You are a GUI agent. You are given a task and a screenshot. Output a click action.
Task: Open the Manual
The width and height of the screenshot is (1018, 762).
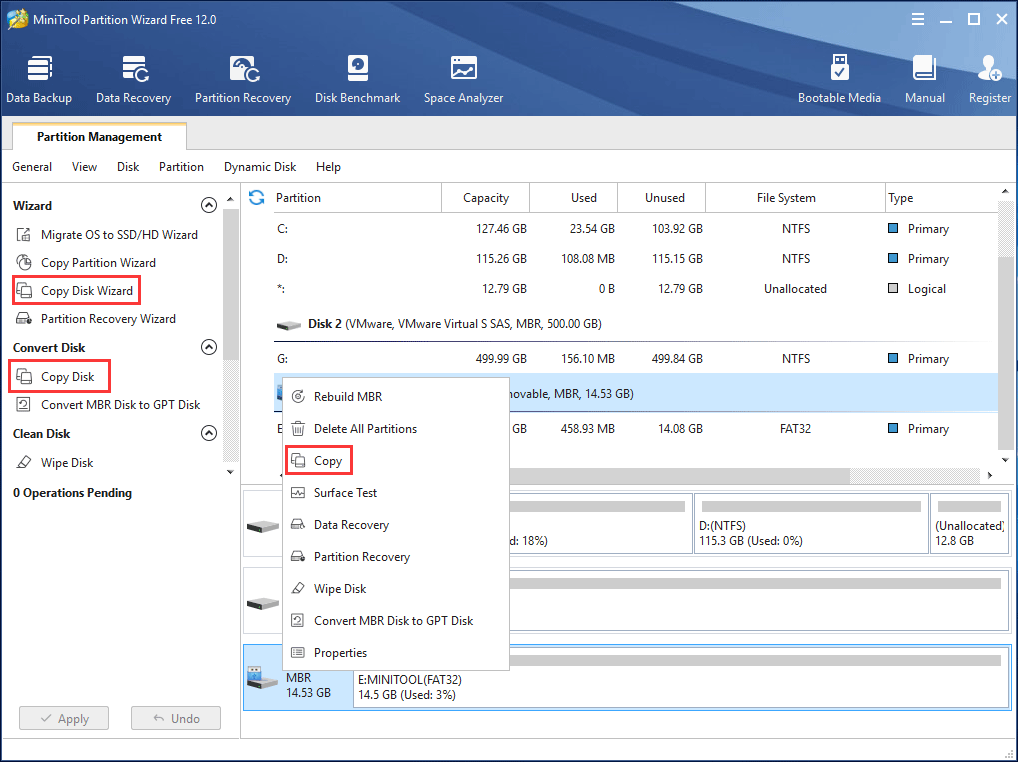(x=925, y=80)
